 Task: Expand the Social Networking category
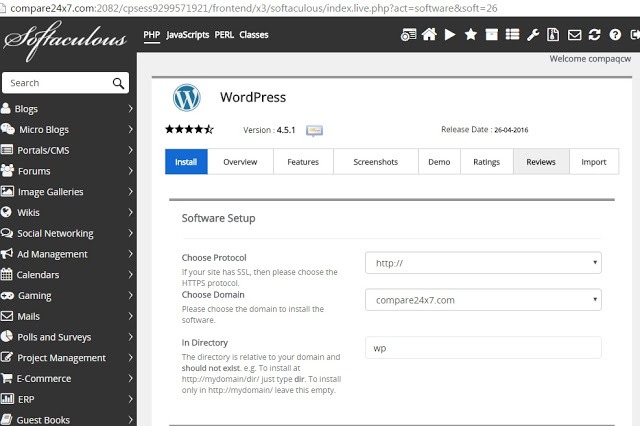[68, 233]
